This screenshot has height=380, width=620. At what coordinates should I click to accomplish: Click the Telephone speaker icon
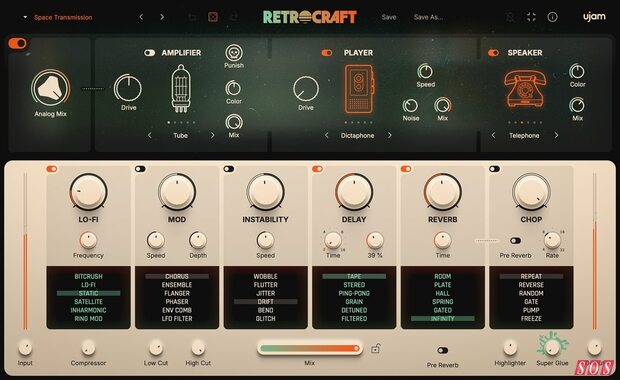(x=525, y=88)
